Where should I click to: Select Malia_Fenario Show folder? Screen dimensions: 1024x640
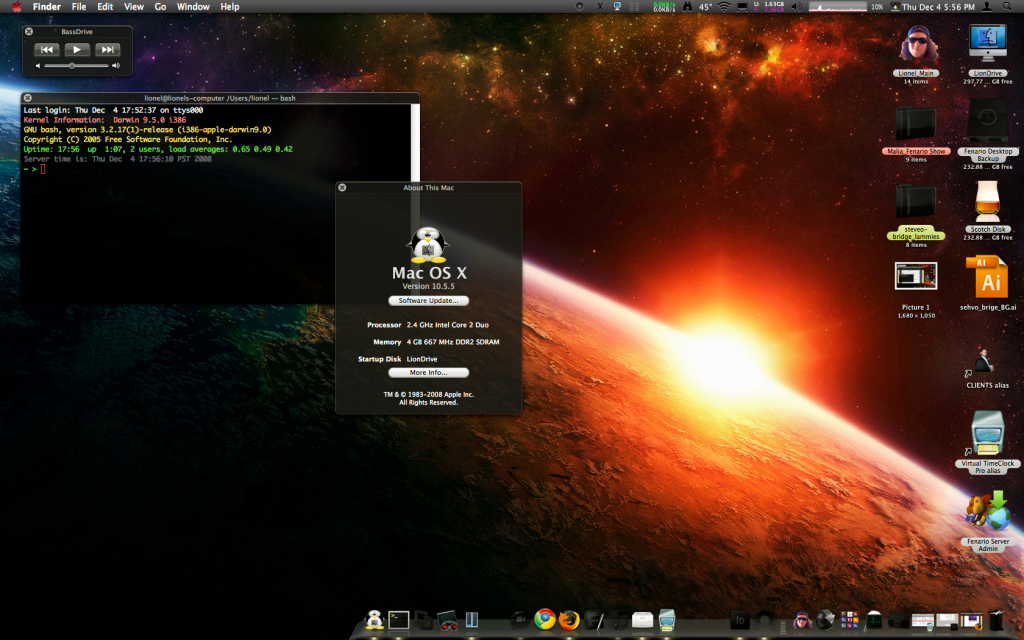click(x=916, y=124)
